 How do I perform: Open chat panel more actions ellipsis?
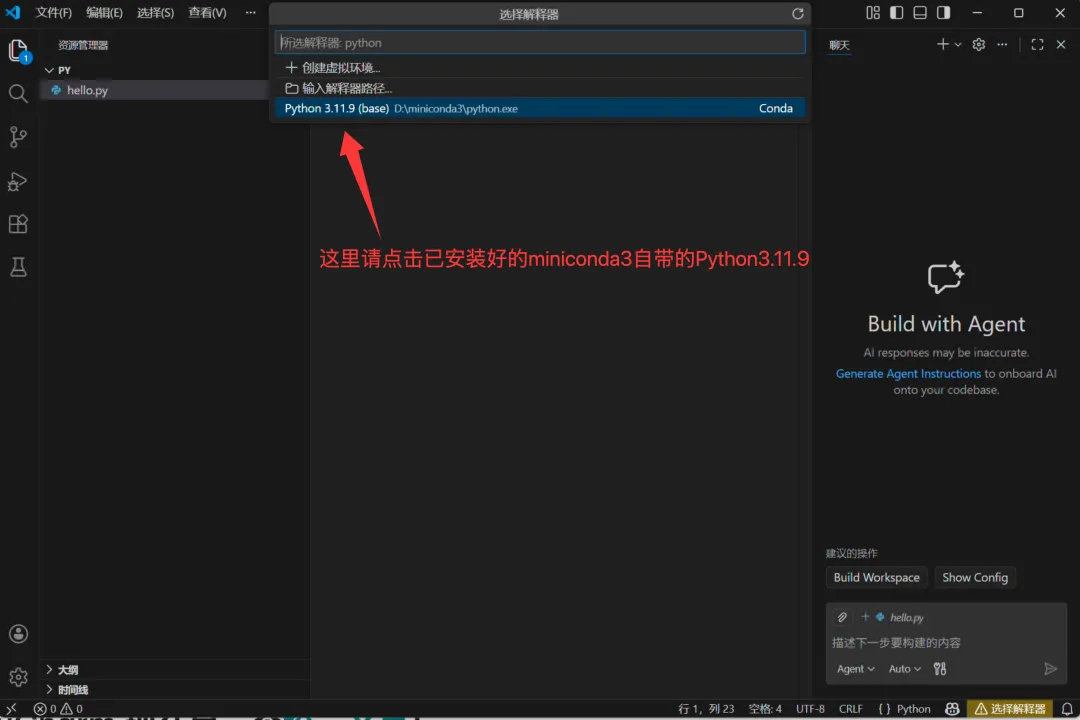1002,45
